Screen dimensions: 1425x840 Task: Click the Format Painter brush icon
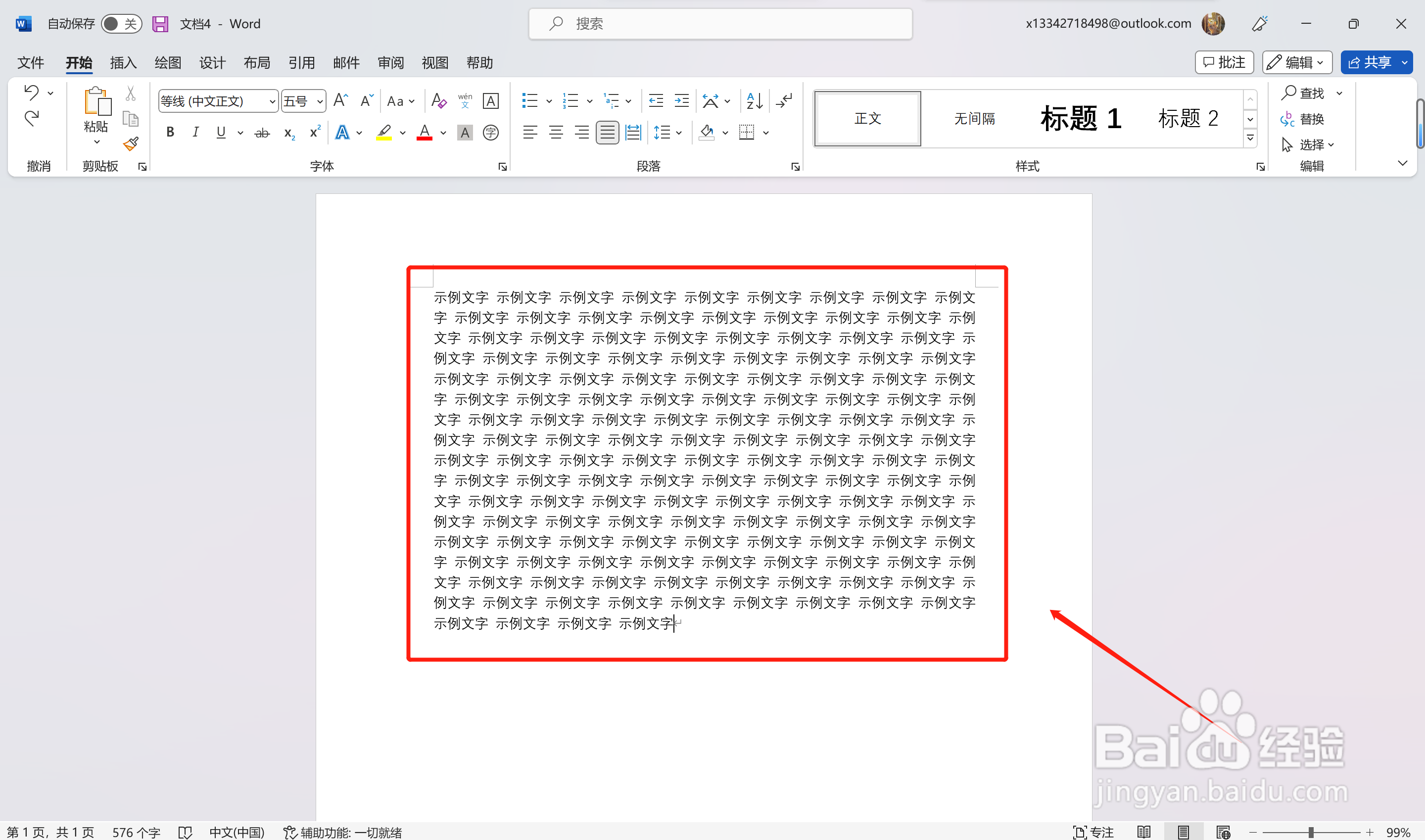pos(131,144)
